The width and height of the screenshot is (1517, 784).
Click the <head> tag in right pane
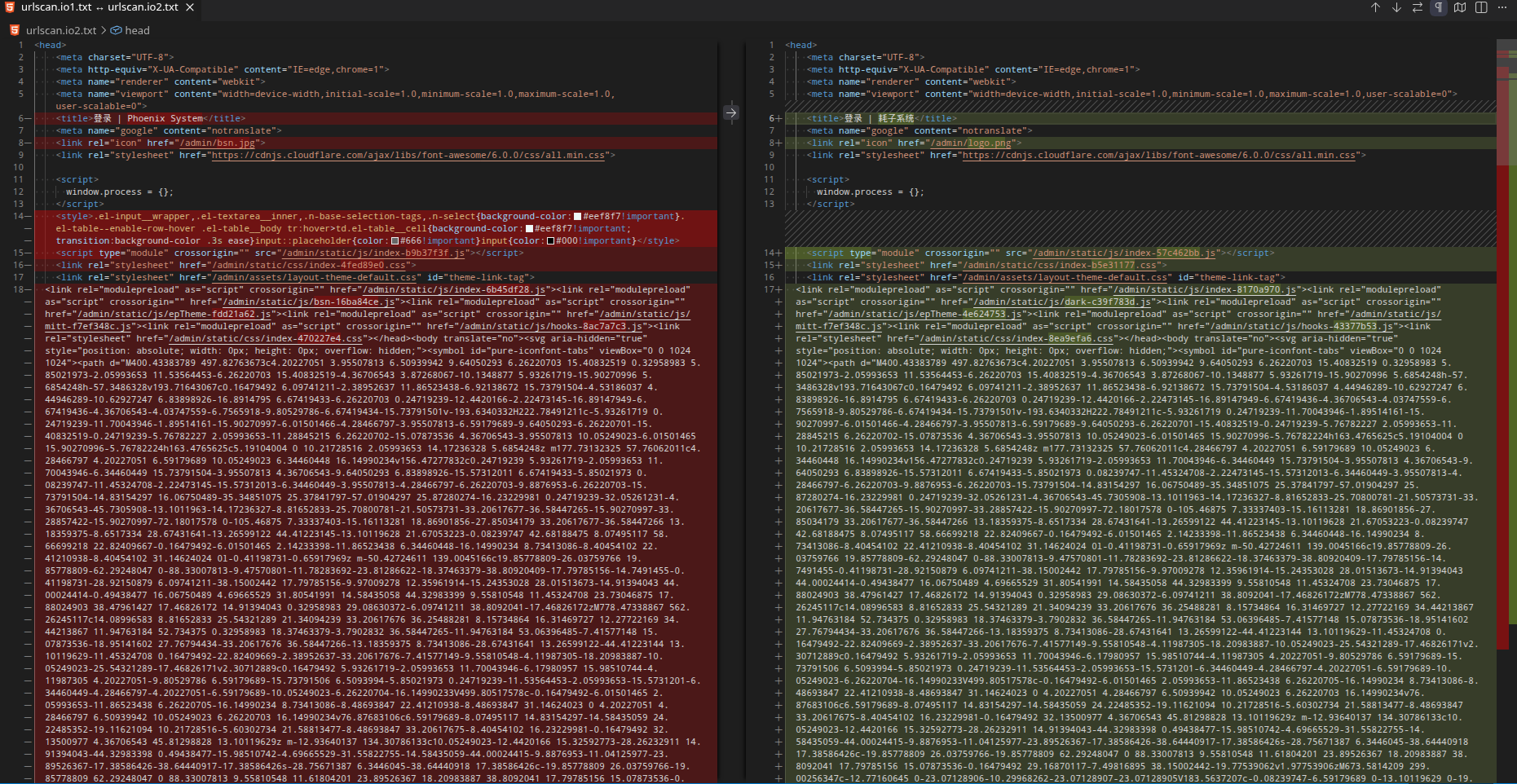pos(801,46)
